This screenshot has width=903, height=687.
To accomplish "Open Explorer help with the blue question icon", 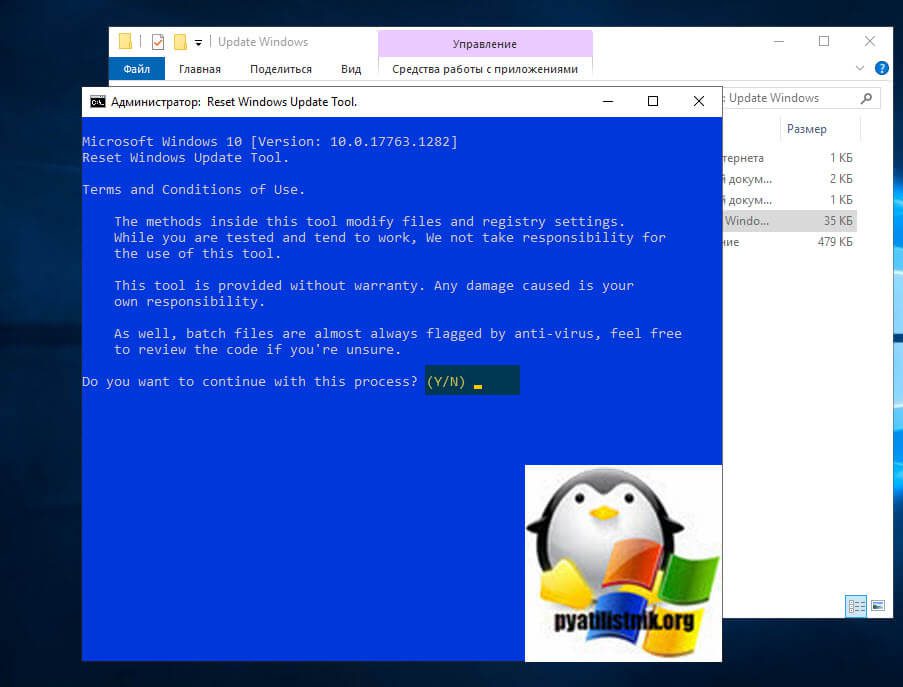I will [881, 68].
